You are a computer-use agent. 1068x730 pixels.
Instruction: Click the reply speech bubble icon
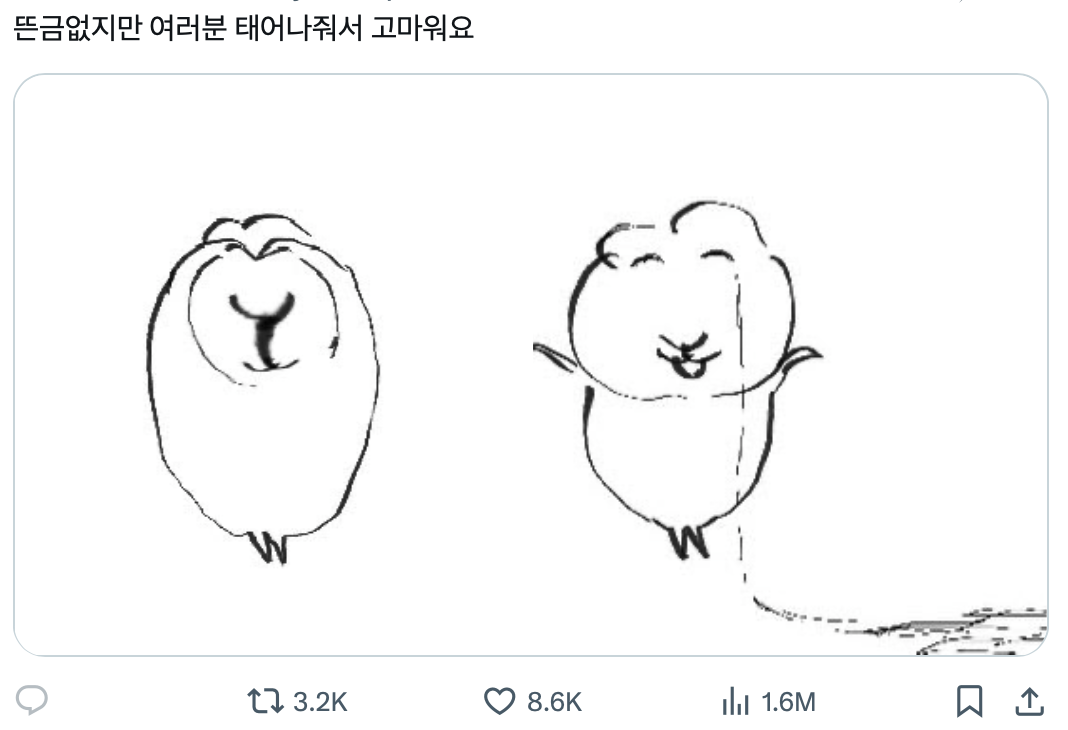(x=32, y=701)
